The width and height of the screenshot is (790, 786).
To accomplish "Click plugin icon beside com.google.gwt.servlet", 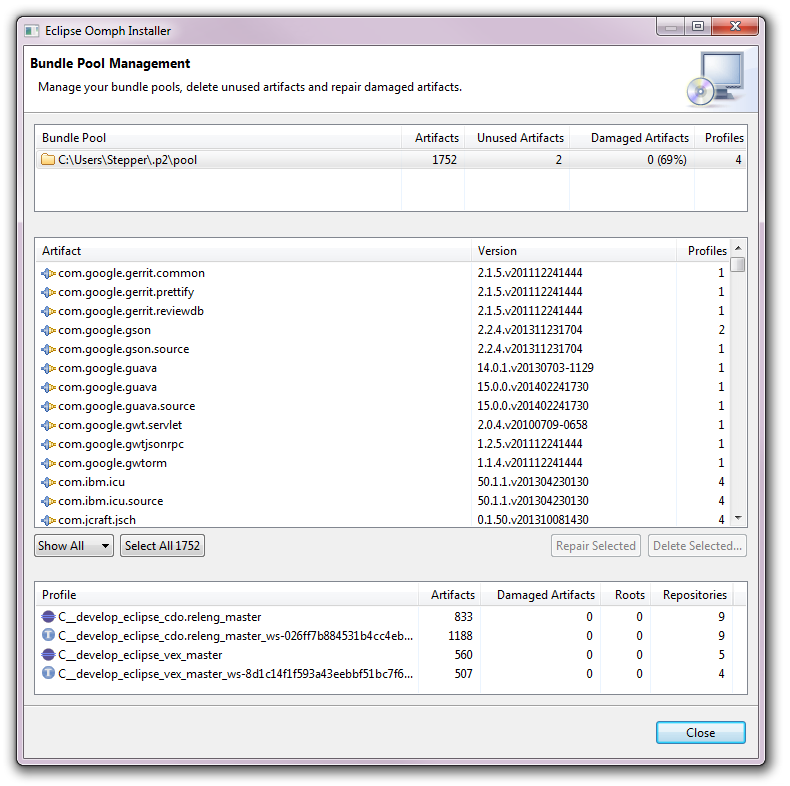I will point(48,425).
